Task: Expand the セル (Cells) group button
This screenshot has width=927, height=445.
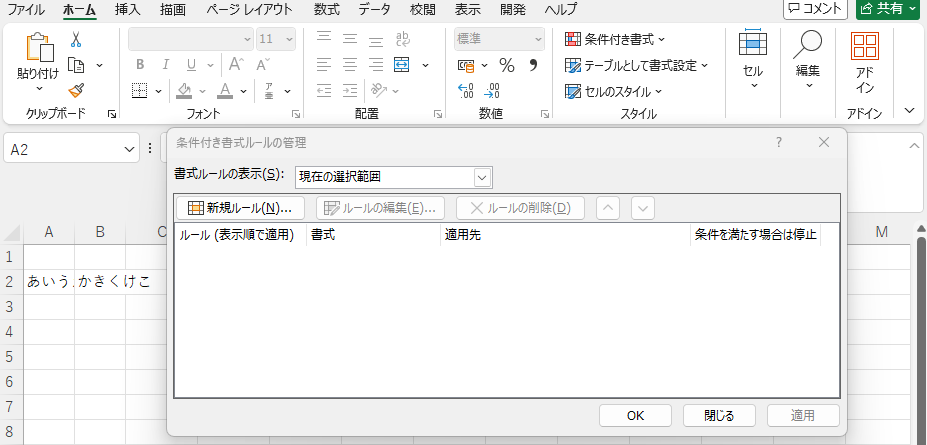Action: point(753,59)
